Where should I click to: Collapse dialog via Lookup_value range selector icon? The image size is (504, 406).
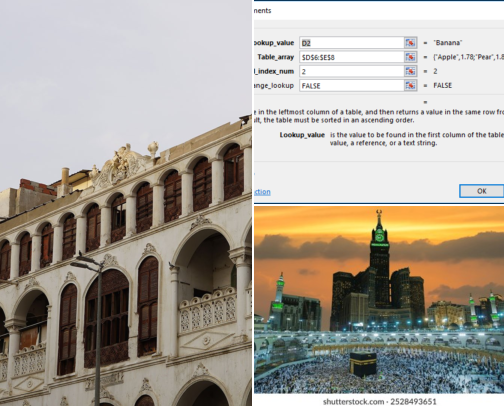(410, 43)
